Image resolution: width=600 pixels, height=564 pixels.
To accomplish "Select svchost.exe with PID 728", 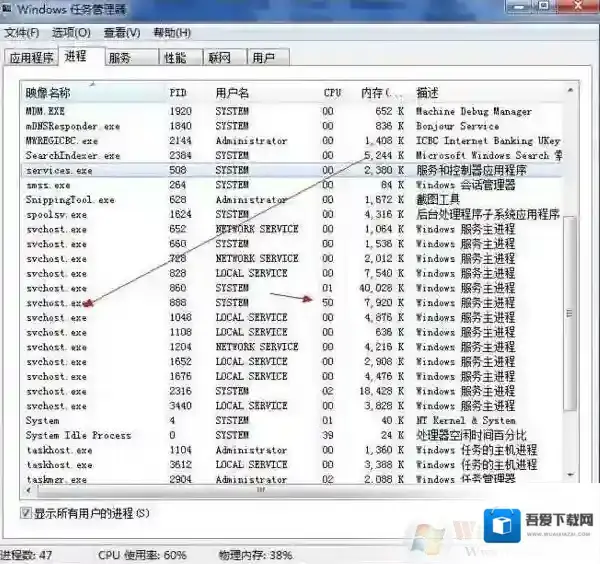I will click(292, 259).
